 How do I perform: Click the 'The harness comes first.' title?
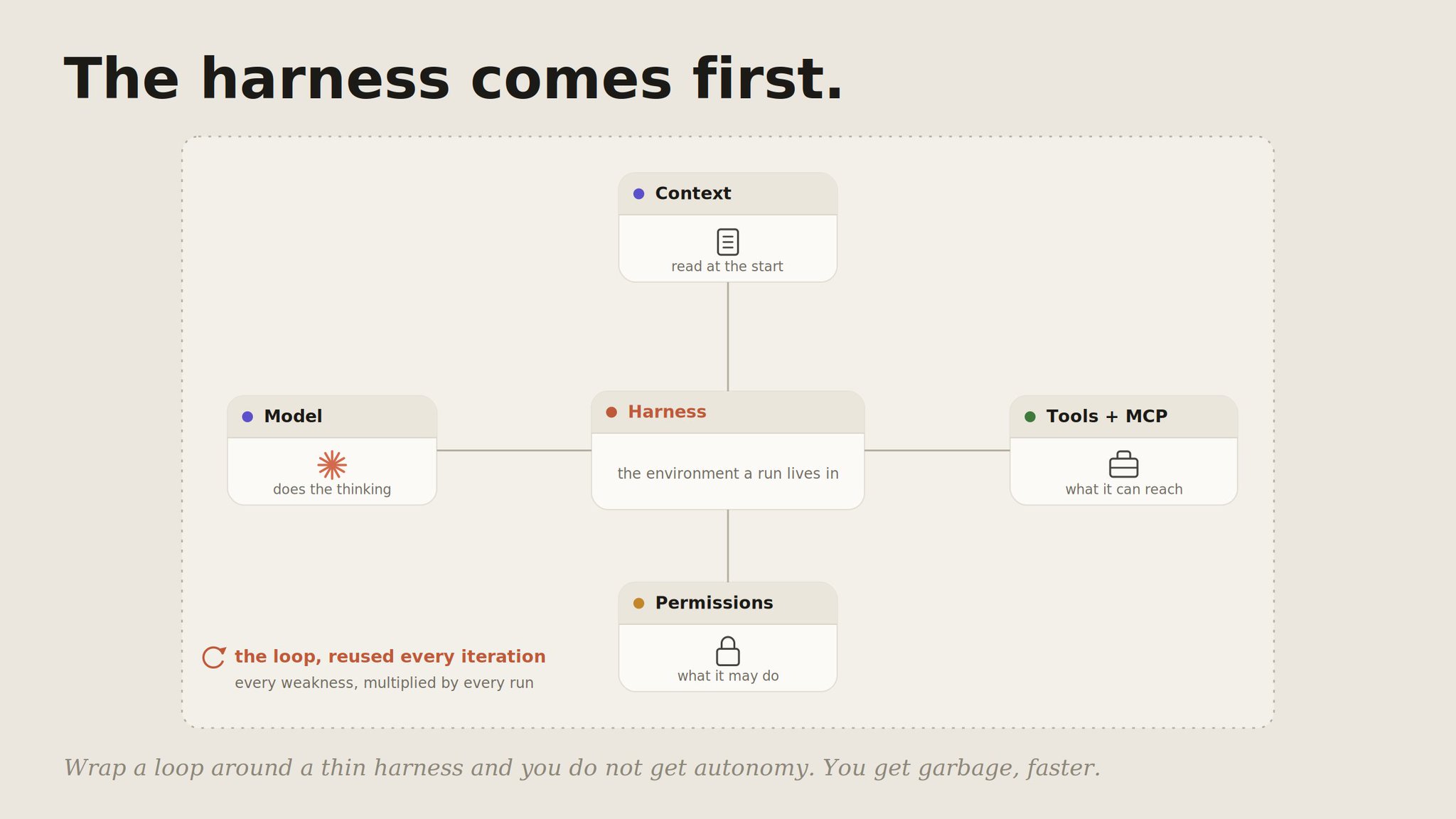tap(454, 80)
